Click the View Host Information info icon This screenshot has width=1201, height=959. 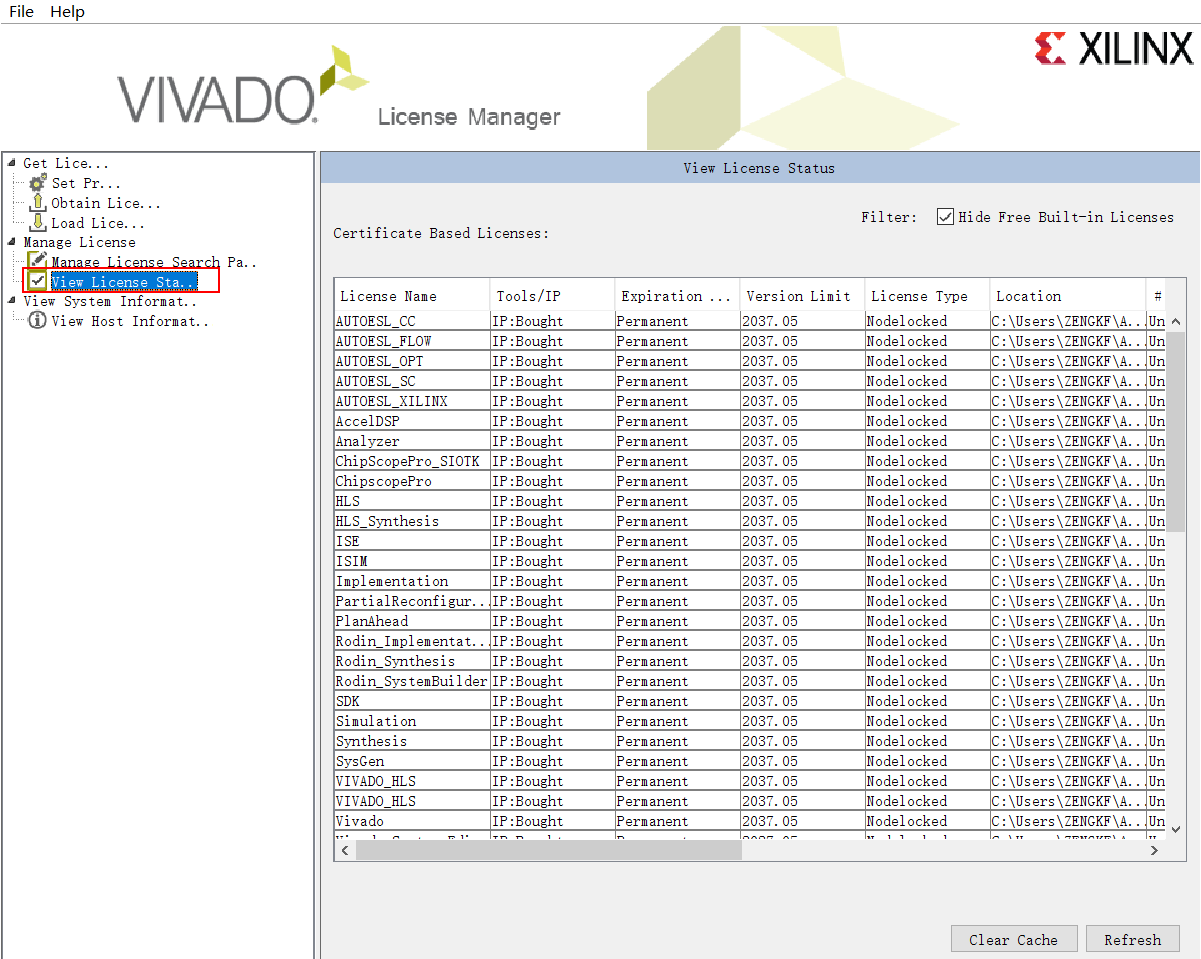[x=37, y=321]
